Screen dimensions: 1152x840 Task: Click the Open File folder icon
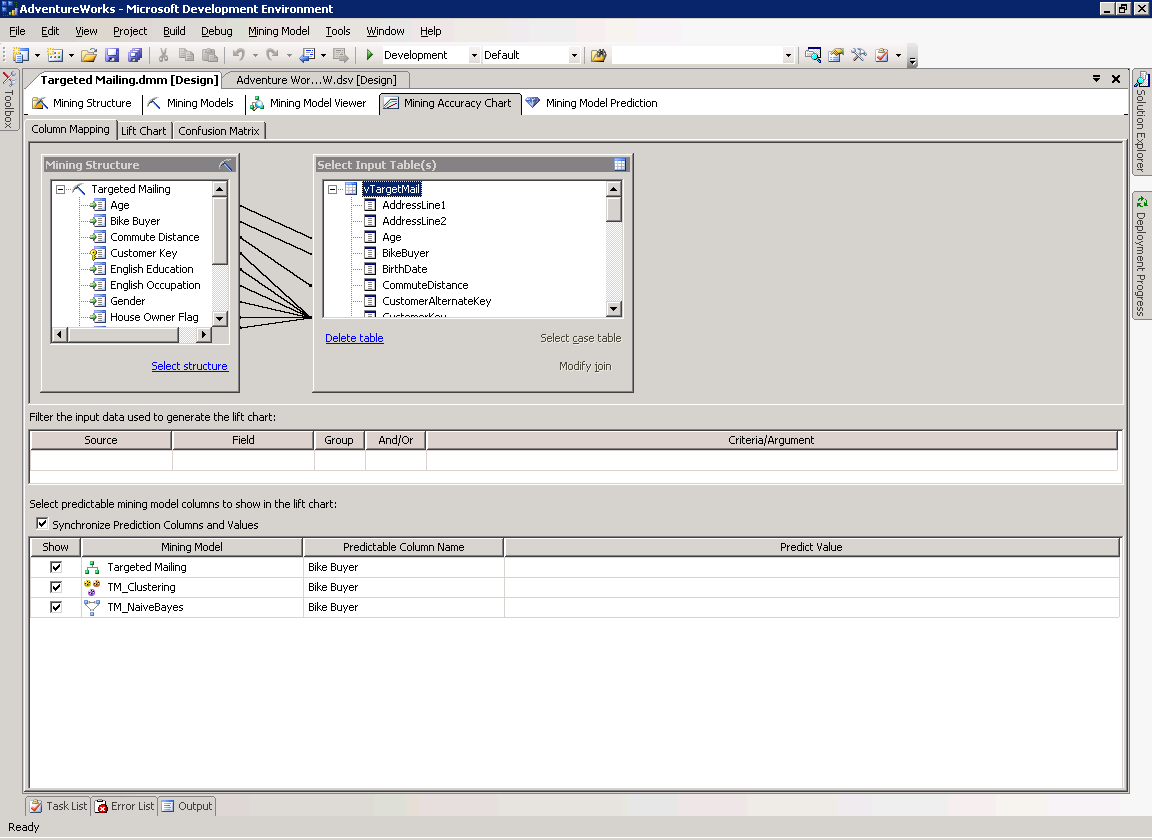click(89, 55)
